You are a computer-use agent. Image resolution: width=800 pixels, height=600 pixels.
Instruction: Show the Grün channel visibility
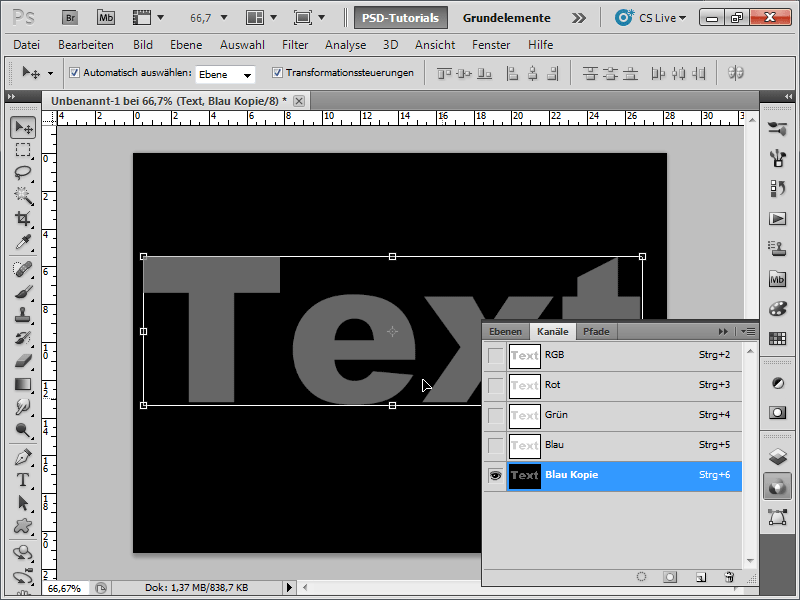[x=495, y=416]
